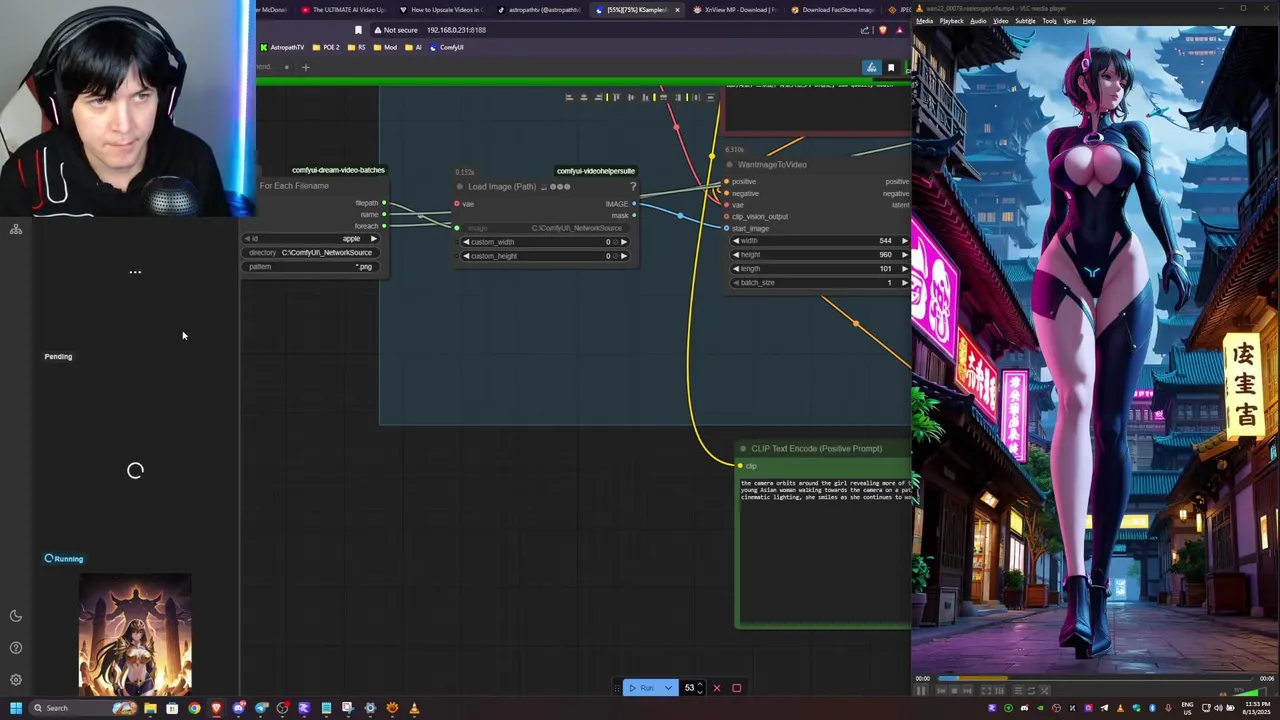Open the VLC cone icon in the taskbar
Image resolution: width=1280 pixels, height=720 pixels.
pyautogui.click(x=414, y=708)
